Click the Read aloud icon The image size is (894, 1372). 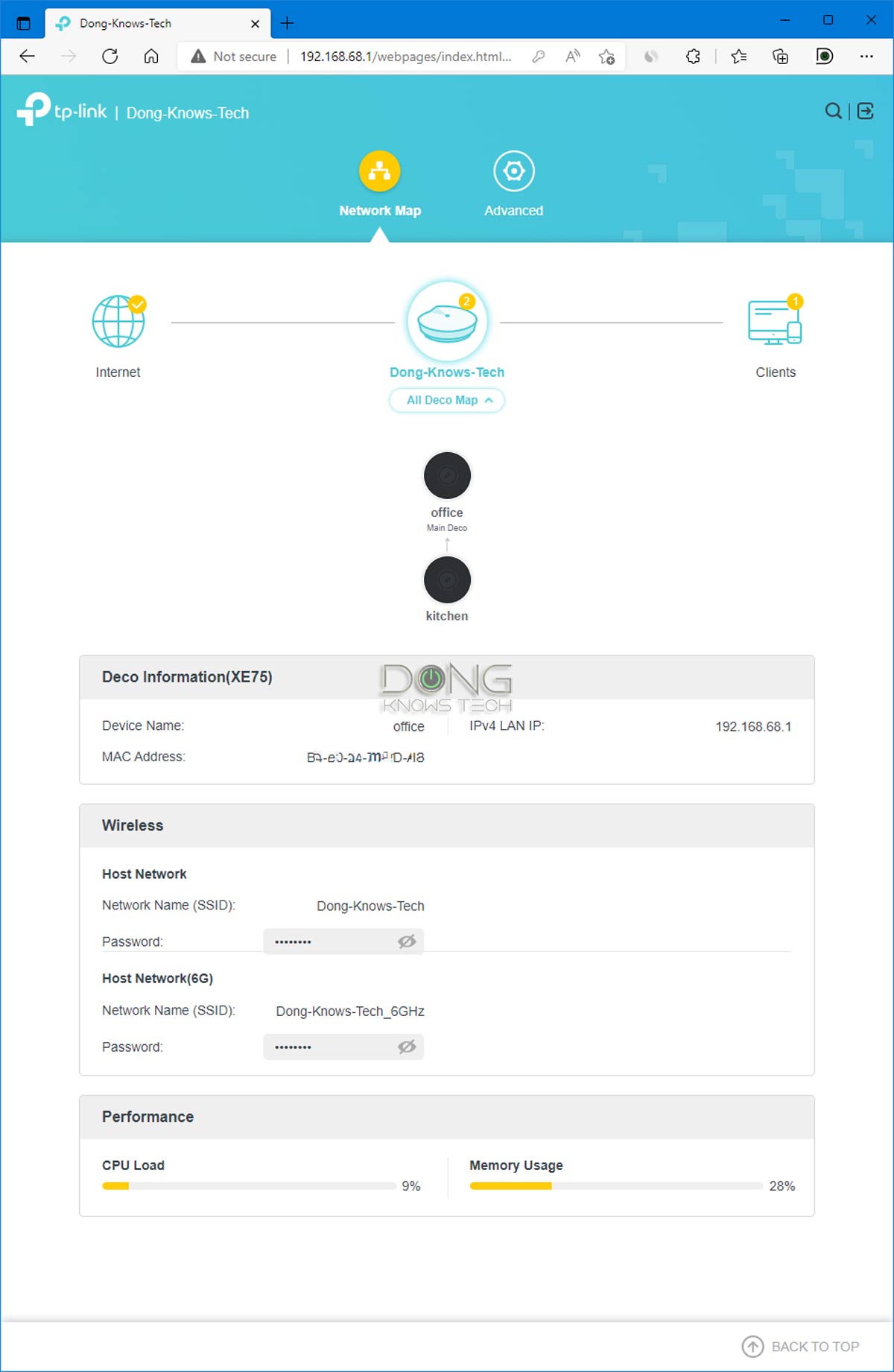coord(573,57)
